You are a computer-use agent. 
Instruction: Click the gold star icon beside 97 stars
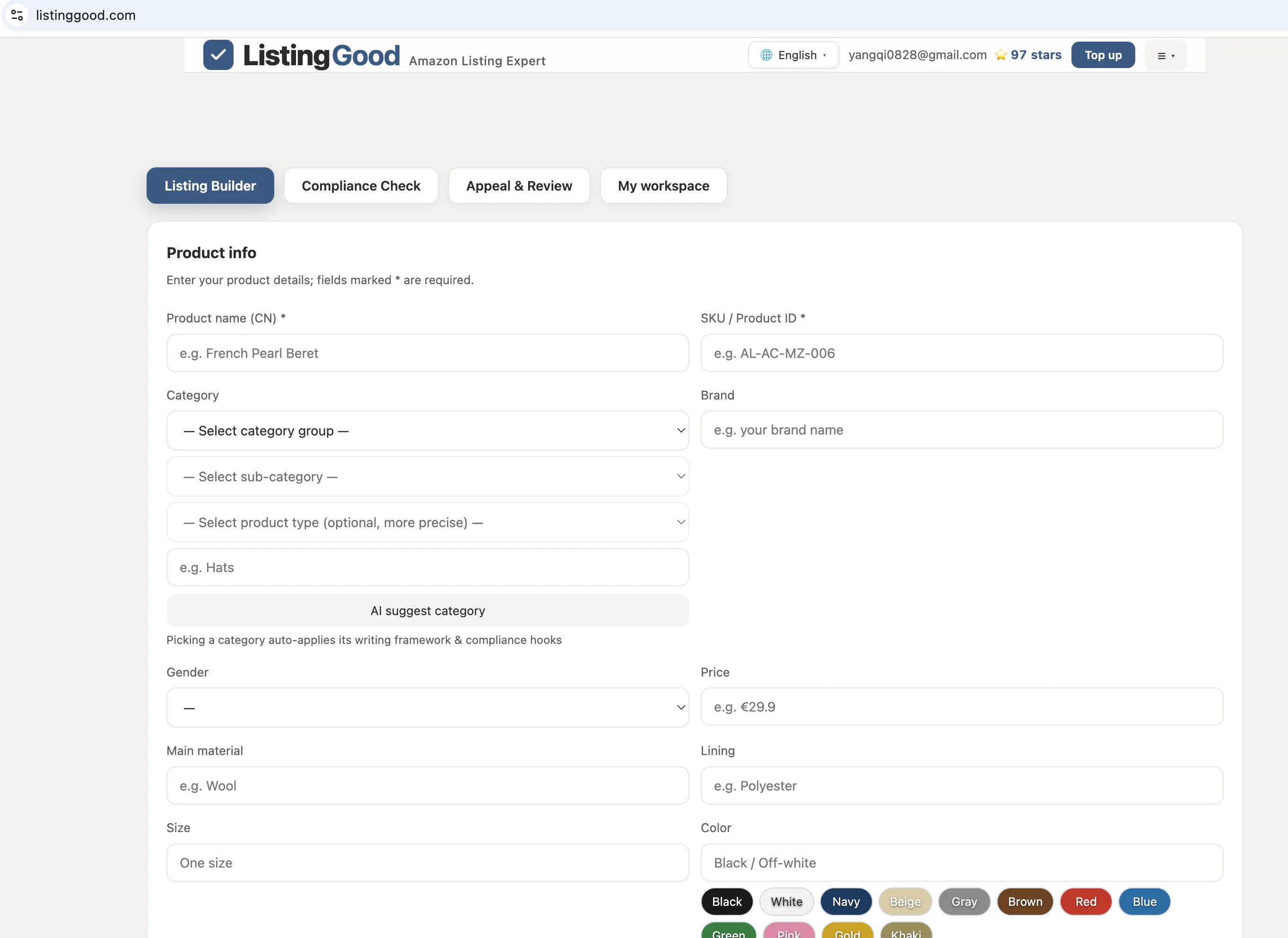tap(1001, 55)
